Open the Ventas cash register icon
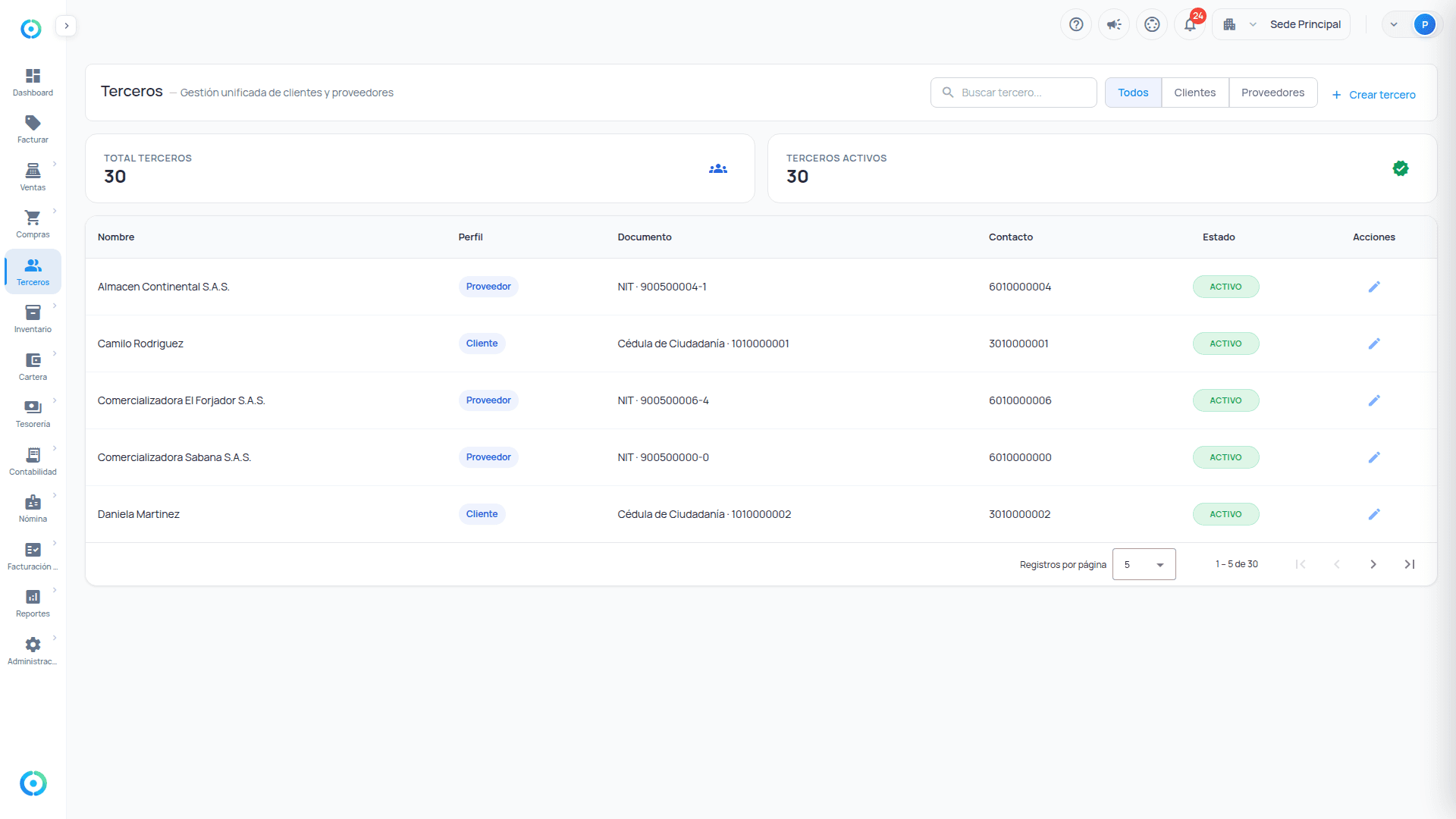The width and height of the screenshot is (1456, 819). tap(33, 171)
